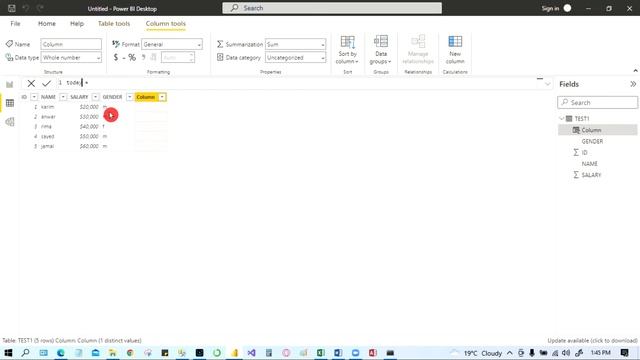
Task: Click the user avatar next to Sign in
Action: tap(567, 8)
